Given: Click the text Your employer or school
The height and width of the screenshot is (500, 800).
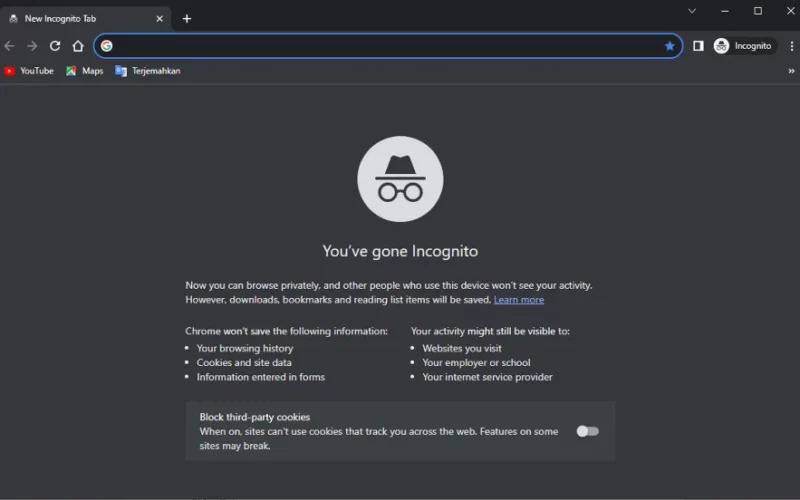Looking at the screenshot, I should [476, 363].
